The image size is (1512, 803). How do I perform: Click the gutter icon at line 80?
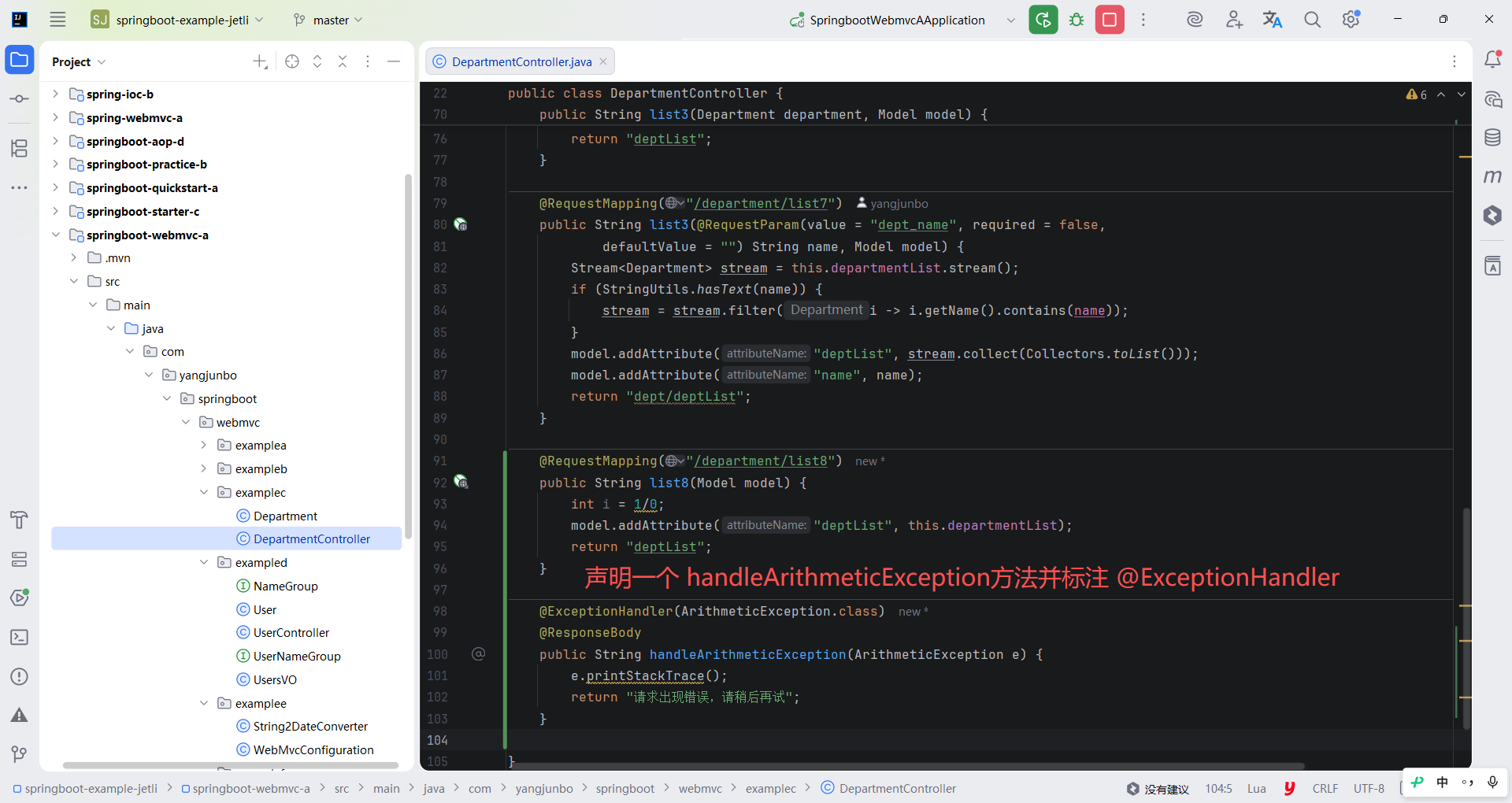461,225
